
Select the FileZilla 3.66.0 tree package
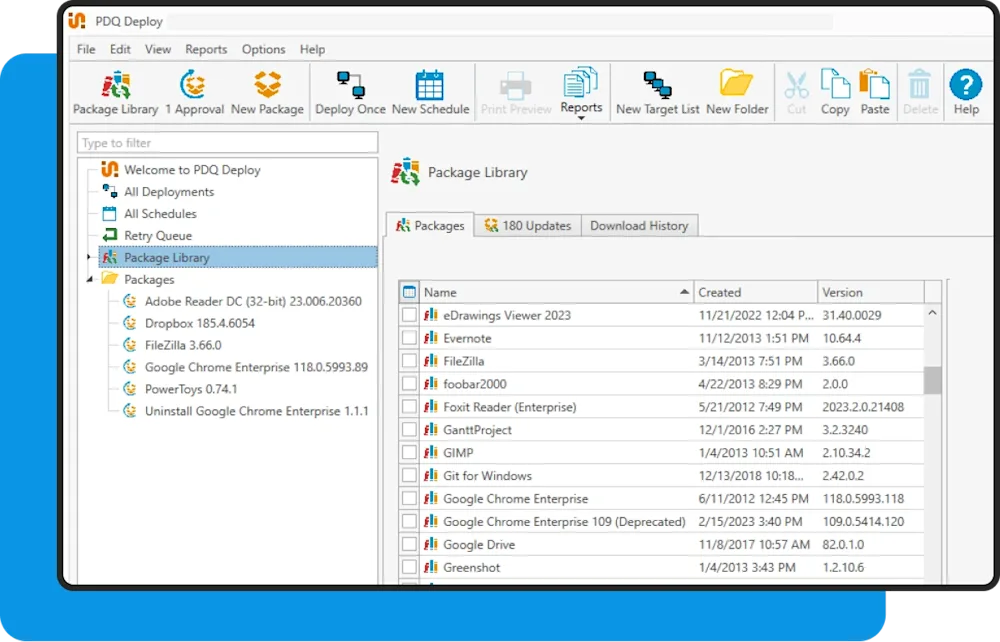pyautogui.click(x=182, y=345)
